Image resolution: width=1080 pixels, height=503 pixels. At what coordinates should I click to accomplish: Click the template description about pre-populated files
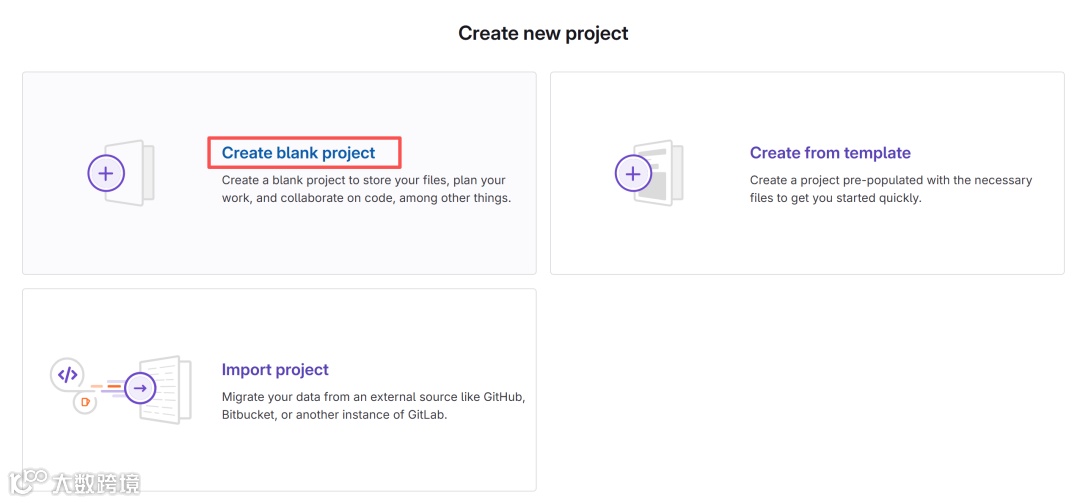[890, 189]
